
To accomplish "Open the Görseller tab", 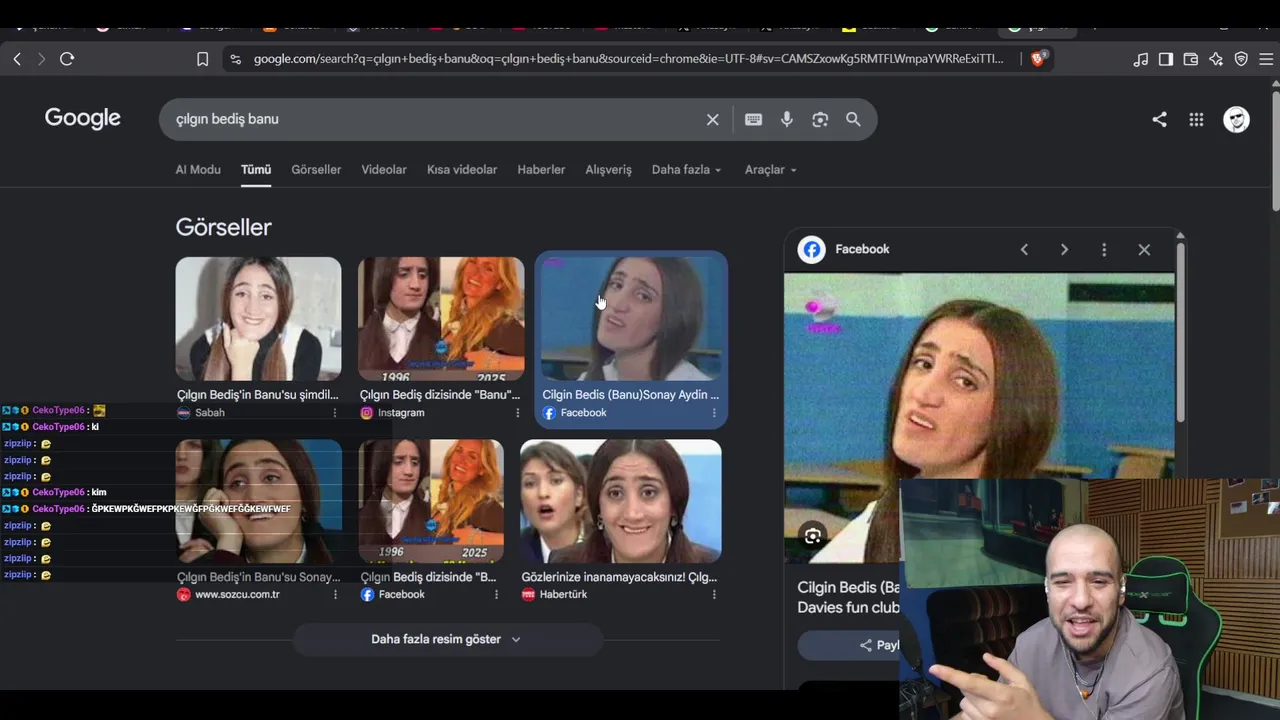I will (316, 170).
